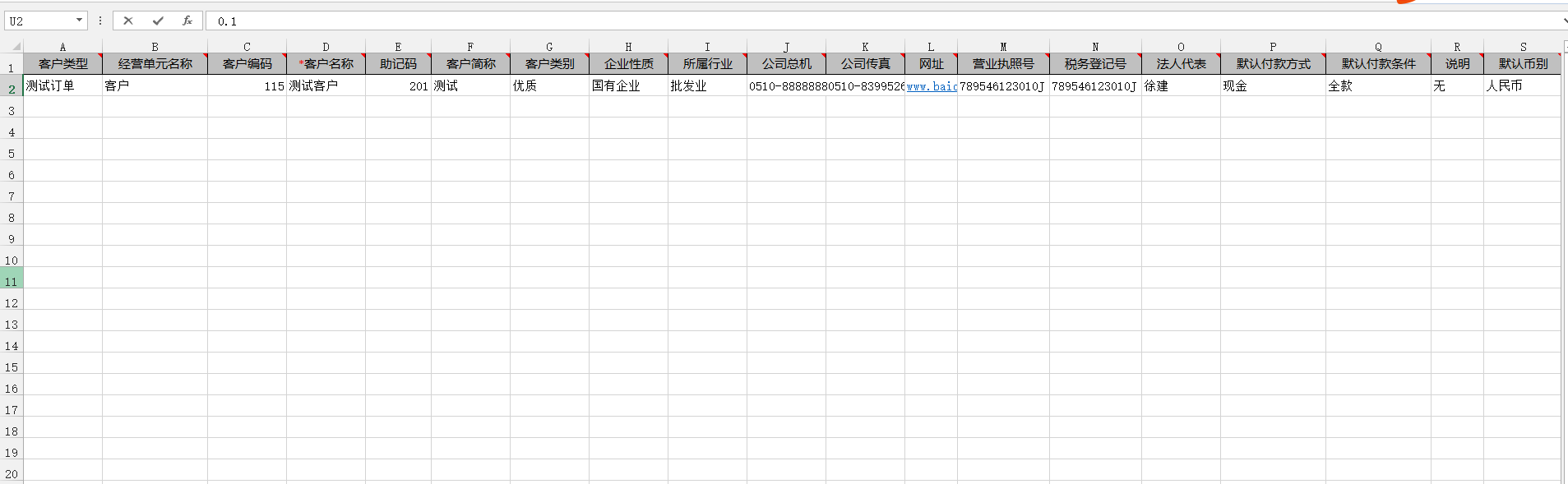
Task: Open the Name Box dropdown arrow
Action: [x=79, y=21]
